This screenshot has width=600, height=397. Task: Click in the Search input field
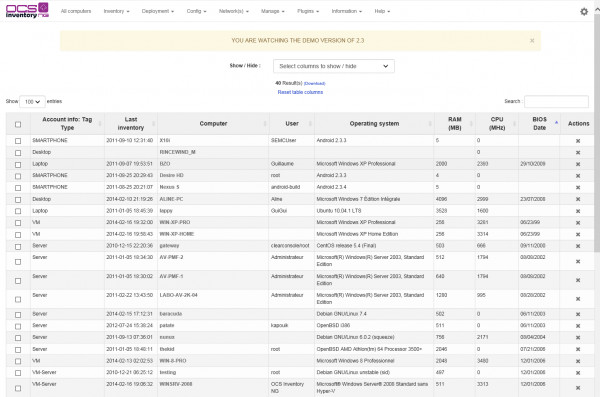556,101
